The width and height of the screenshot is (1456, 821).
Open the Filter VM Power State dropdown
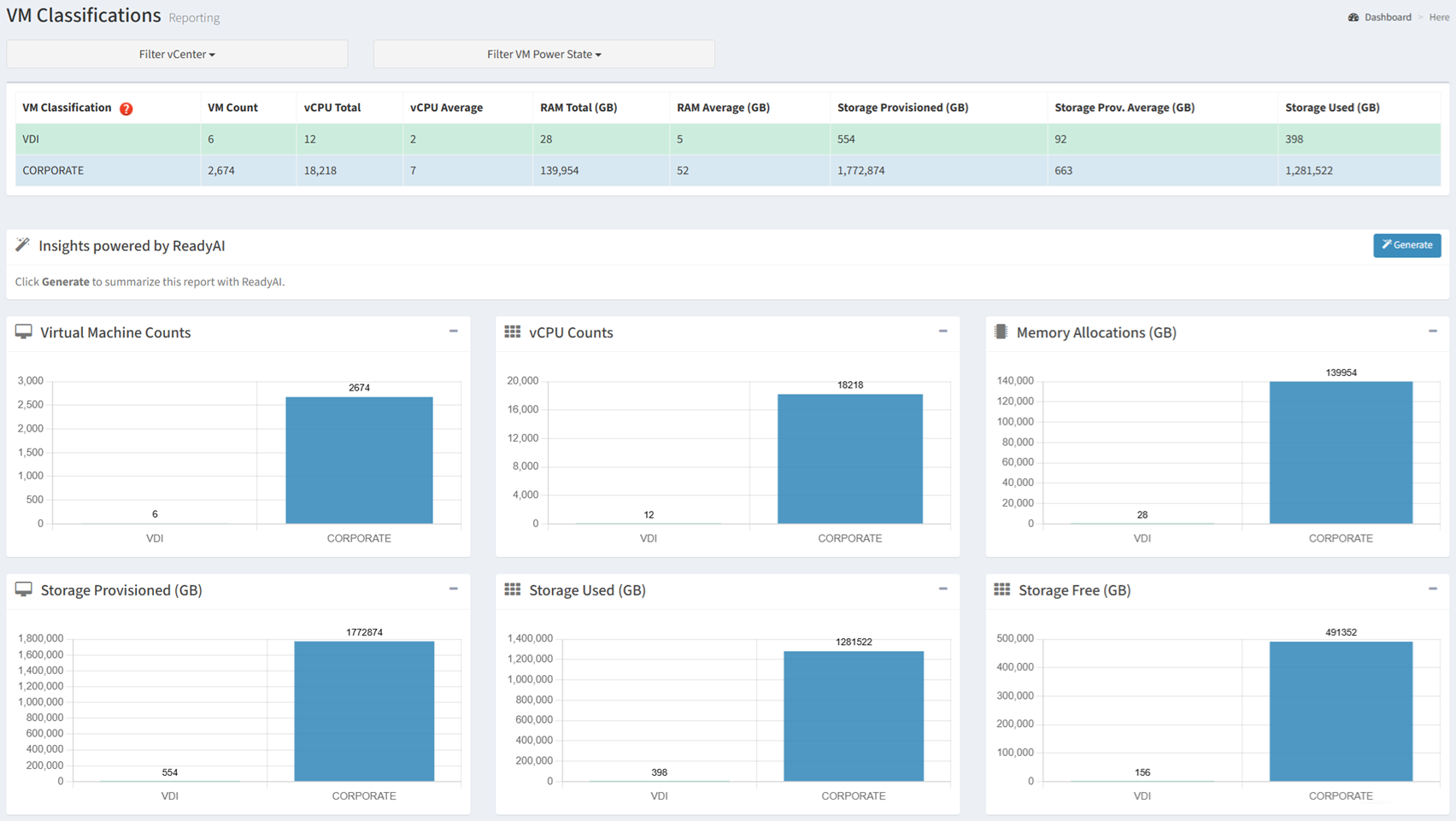point(544,54)
